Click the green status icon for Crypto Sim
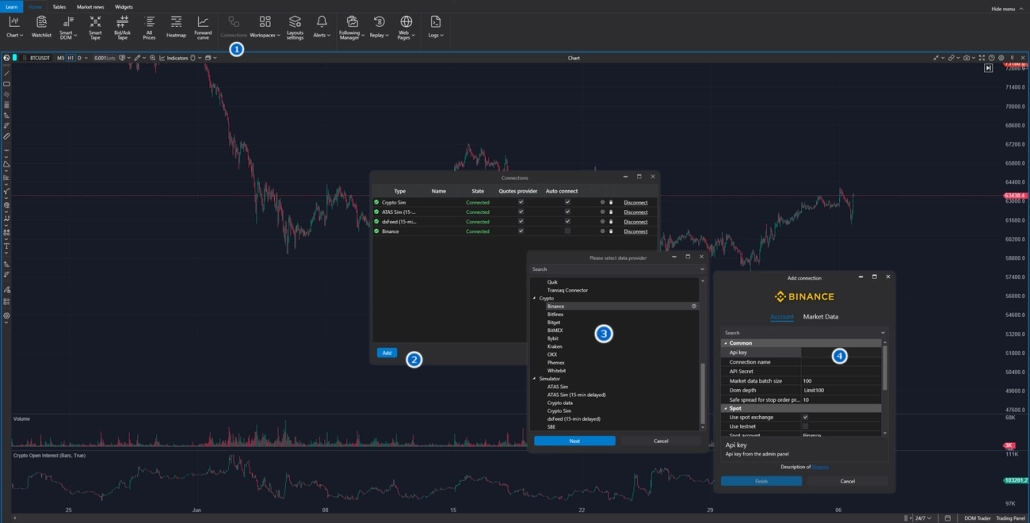This screenshot has height=523, width=1030. pos(376,202)
